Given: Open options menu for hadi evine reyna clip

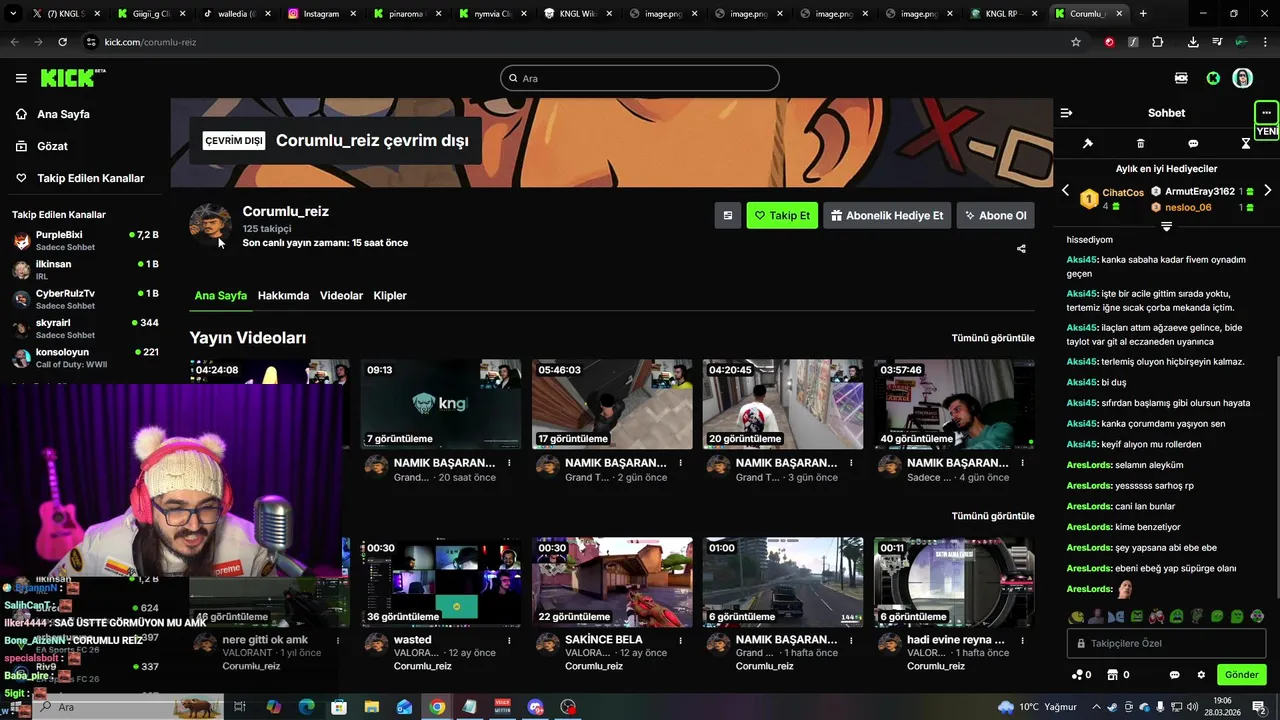Looking at the screenshot, I should tap(1022, 640).
